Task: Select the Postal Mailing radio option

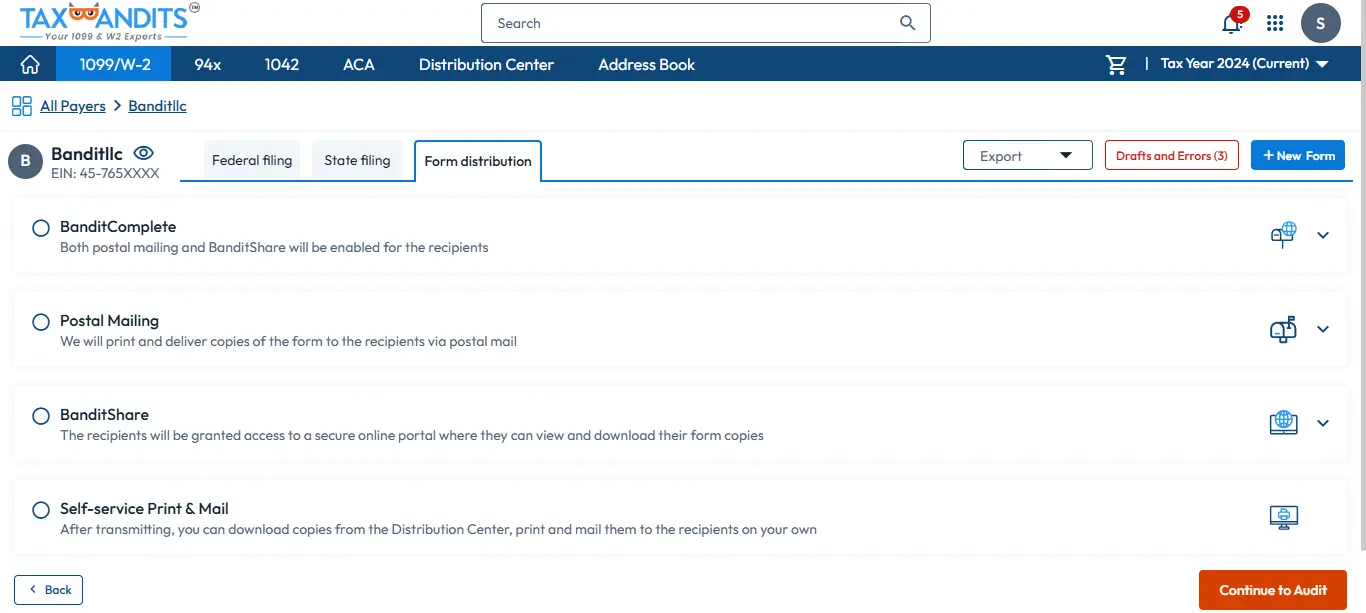Action: click(41, 322)
